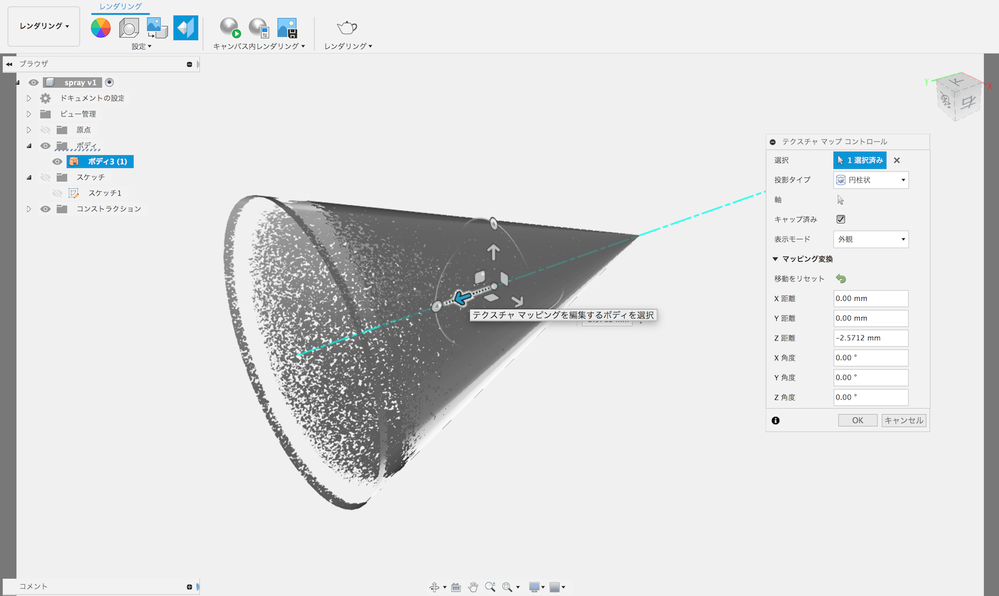
Task: Open the workspace switcher dropdown
Action: pos(44,26)
